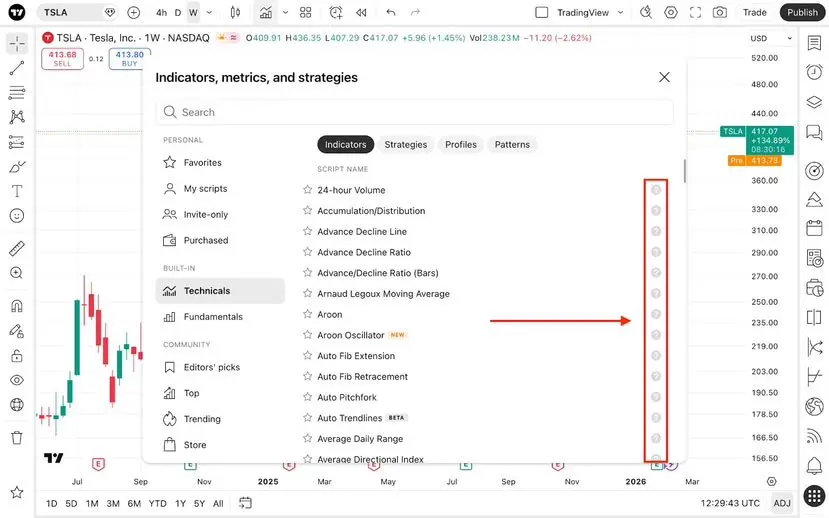
Task: Open the Indicators toolbar button
Action: coord(266,13)
